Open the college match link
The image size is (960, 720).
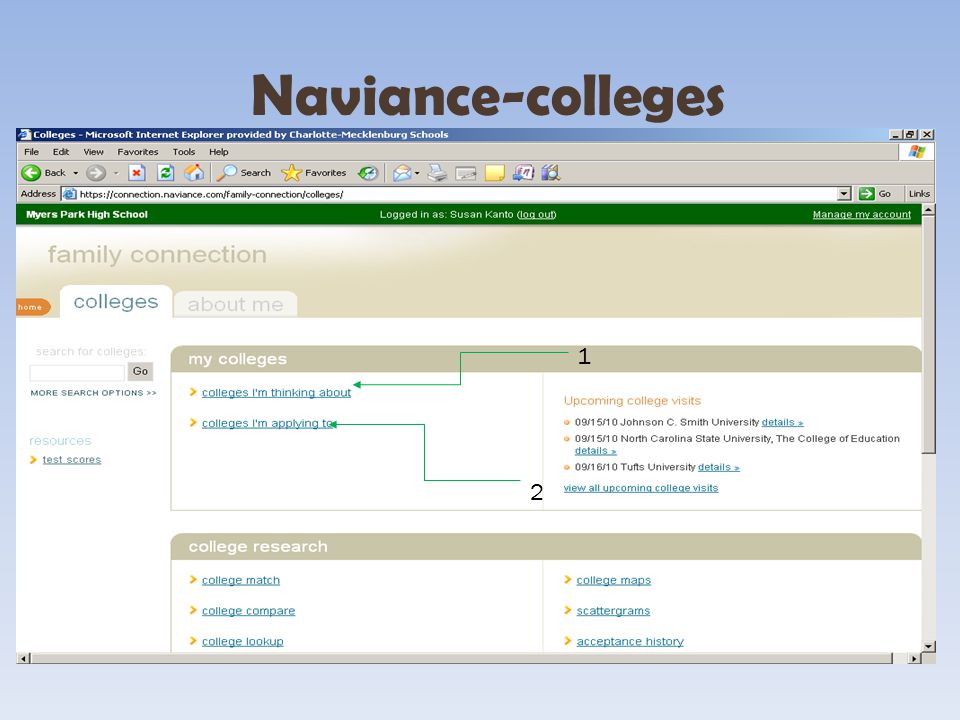pyautogui.click(x=241, y=580)
